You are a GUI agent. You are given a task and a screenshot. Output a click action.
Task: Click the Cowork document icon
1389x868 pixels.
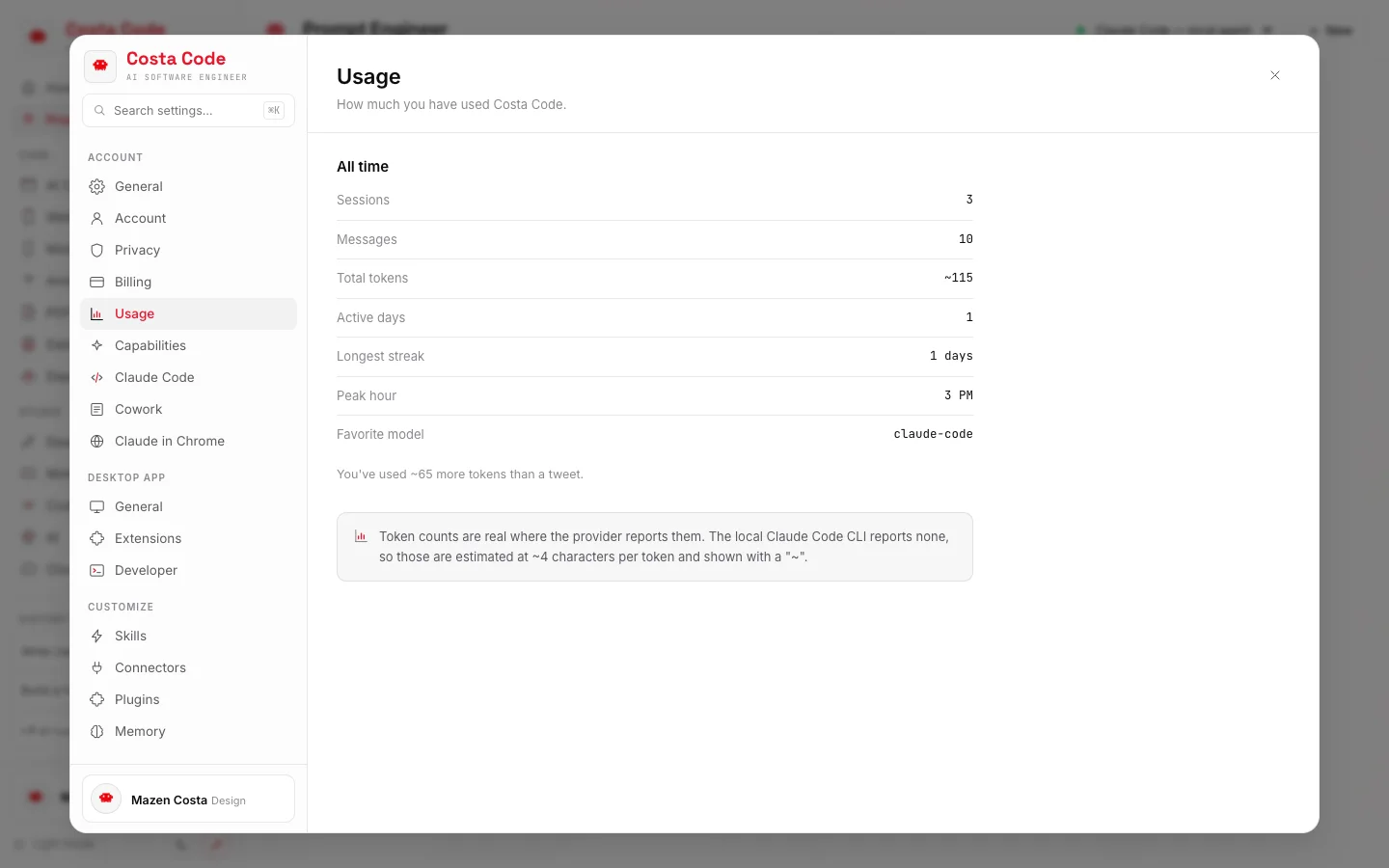[x=96, y=410]
